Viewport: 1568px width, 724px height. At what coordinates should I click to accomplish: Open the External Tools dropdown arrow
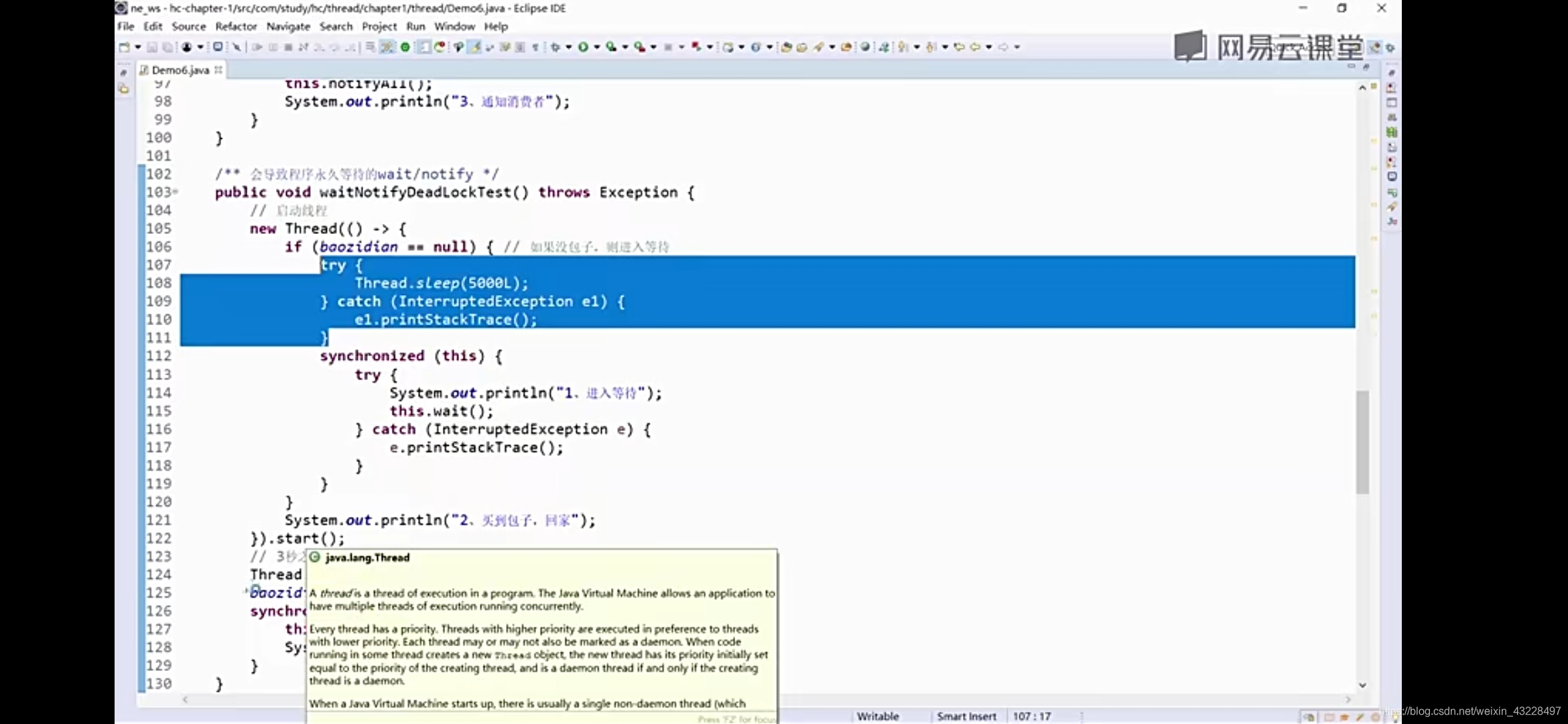(x=653, y=47)
